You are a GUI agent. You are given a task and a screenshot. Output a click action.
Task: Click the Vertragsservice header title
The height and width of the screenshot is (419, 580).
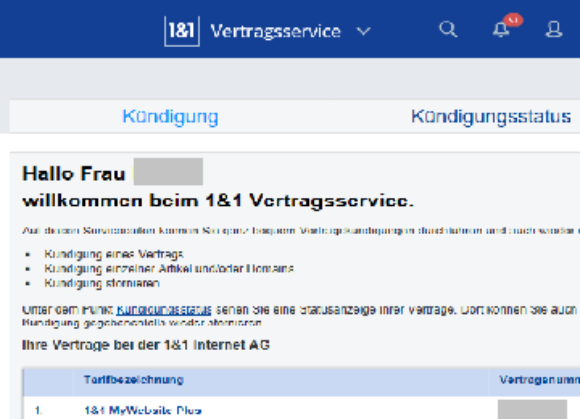(276, 31)
